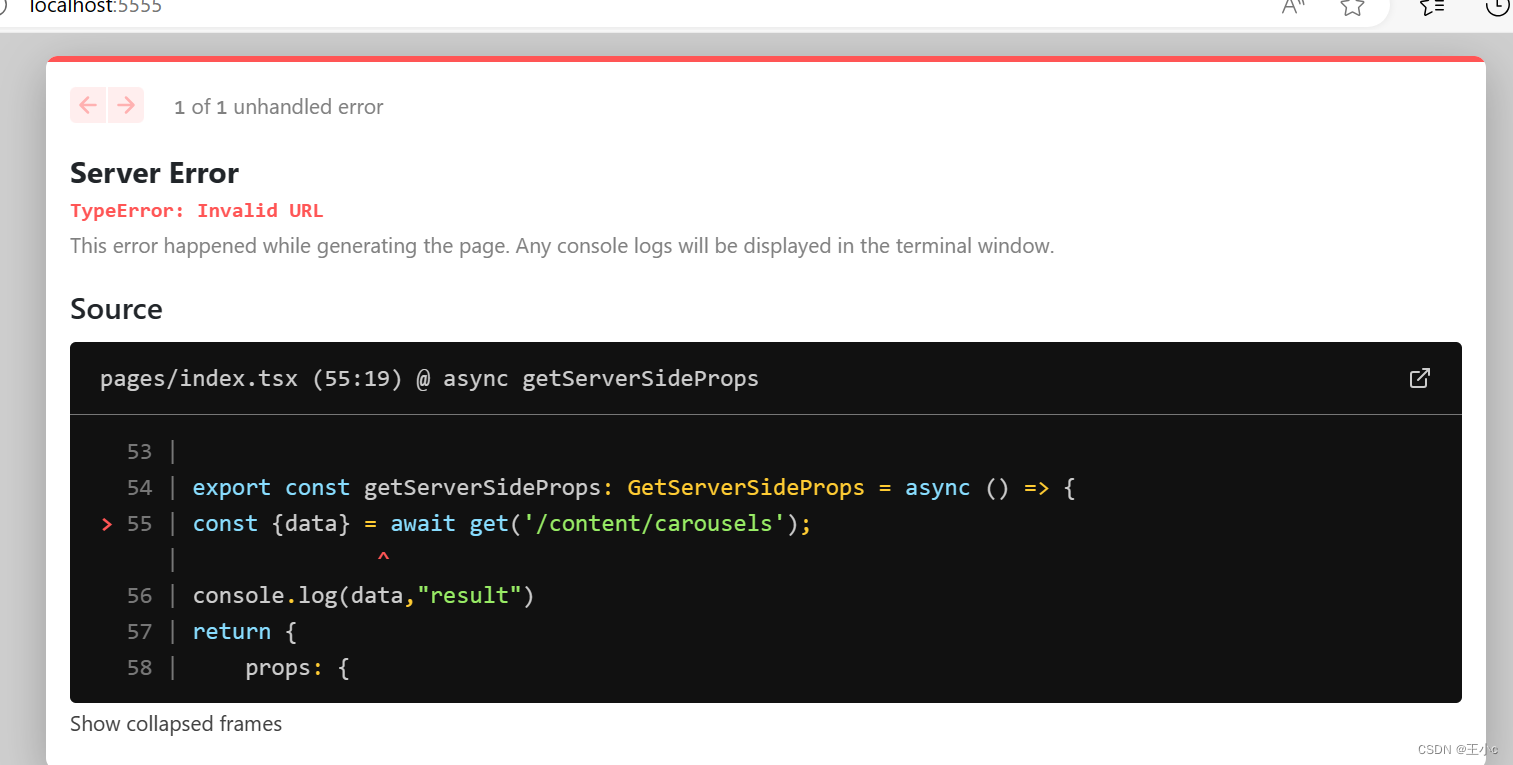The height and width of the screenshot is (765, 1513).
Task: Click the Source heading
Action: [x=116, y=309]
